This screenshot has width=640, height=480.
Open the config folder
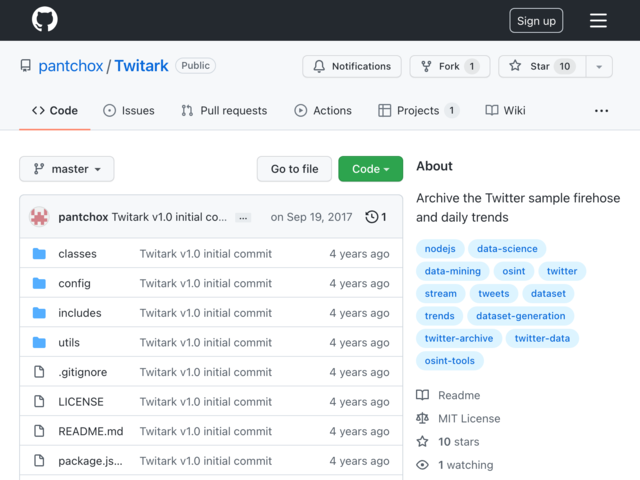(x=74, y=283)
